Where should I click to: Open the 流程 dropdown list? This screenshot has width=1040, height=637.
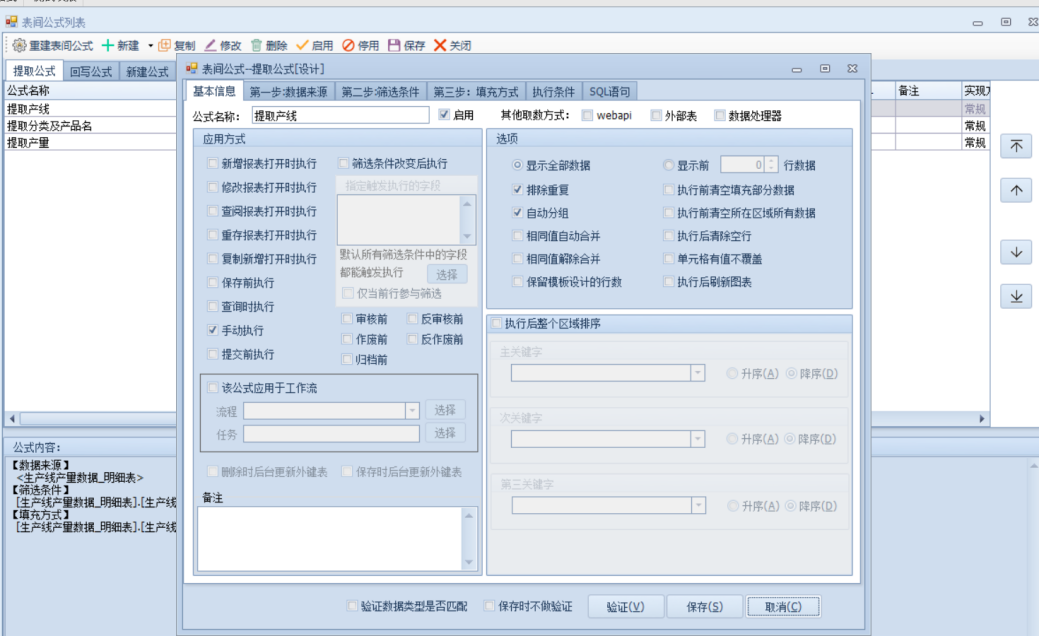(412, 410)
